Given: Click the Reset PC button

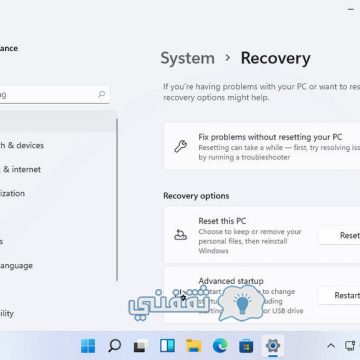Looking at the screenshot, I should pyautogui.click(x=339, y=235).
